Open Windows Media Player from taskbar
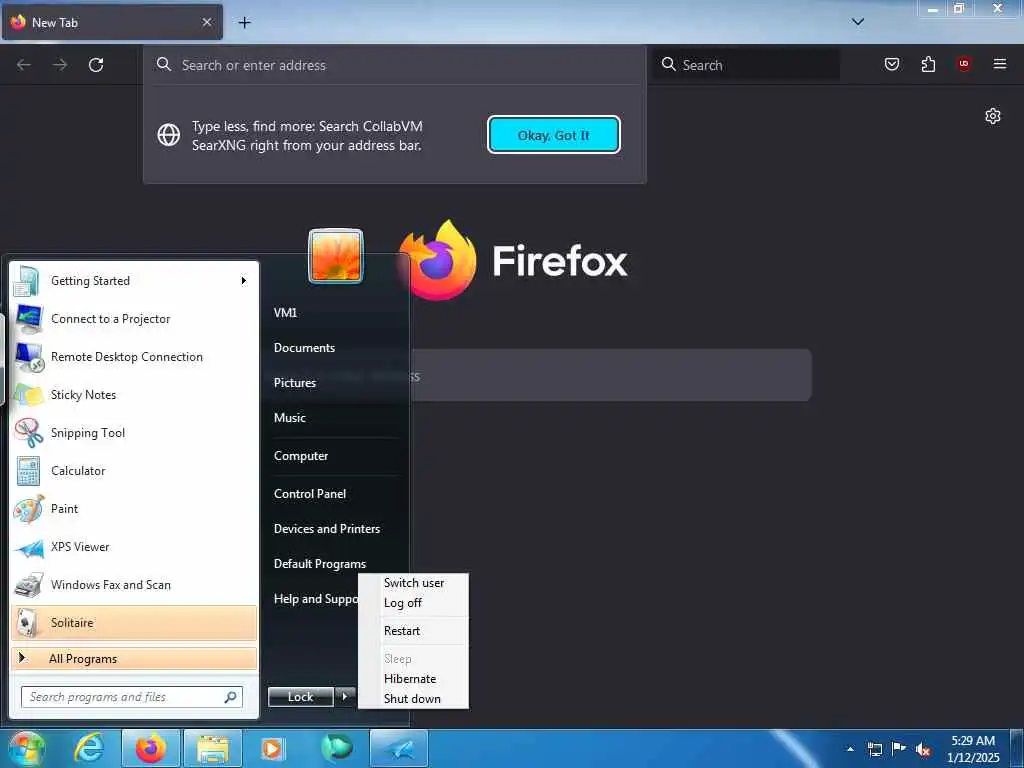Viewport: 1024px width, 768px height. pos(274,748)
